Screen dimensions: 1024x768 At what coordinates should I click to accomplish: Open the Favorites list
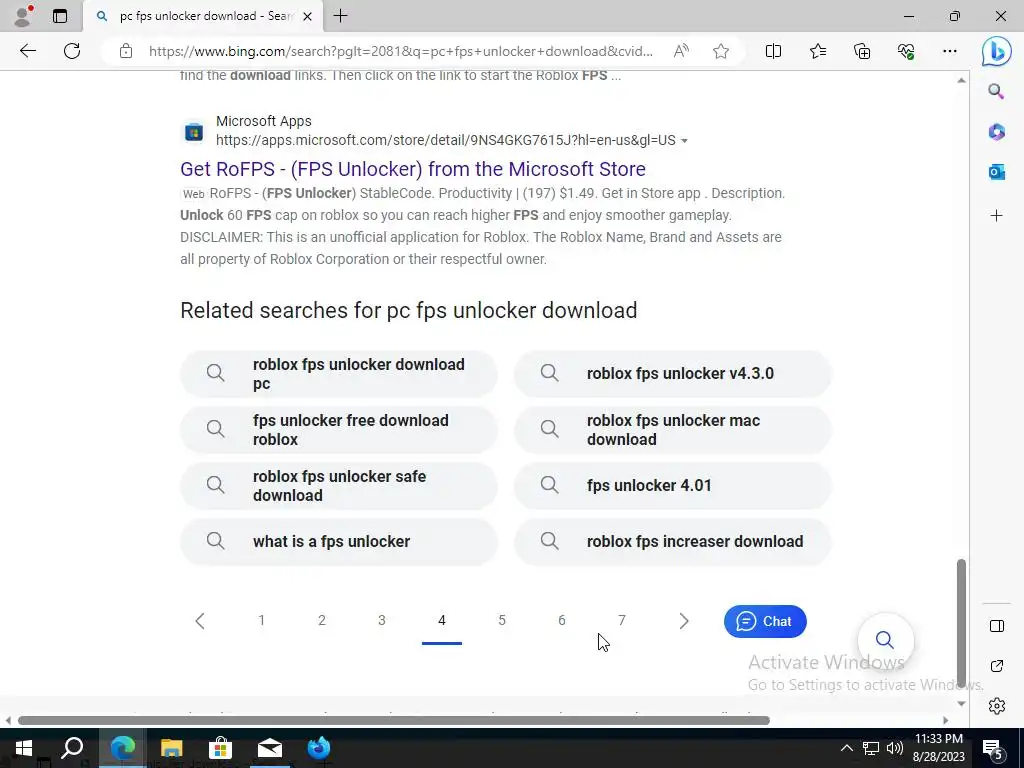(x=818, y=51)
